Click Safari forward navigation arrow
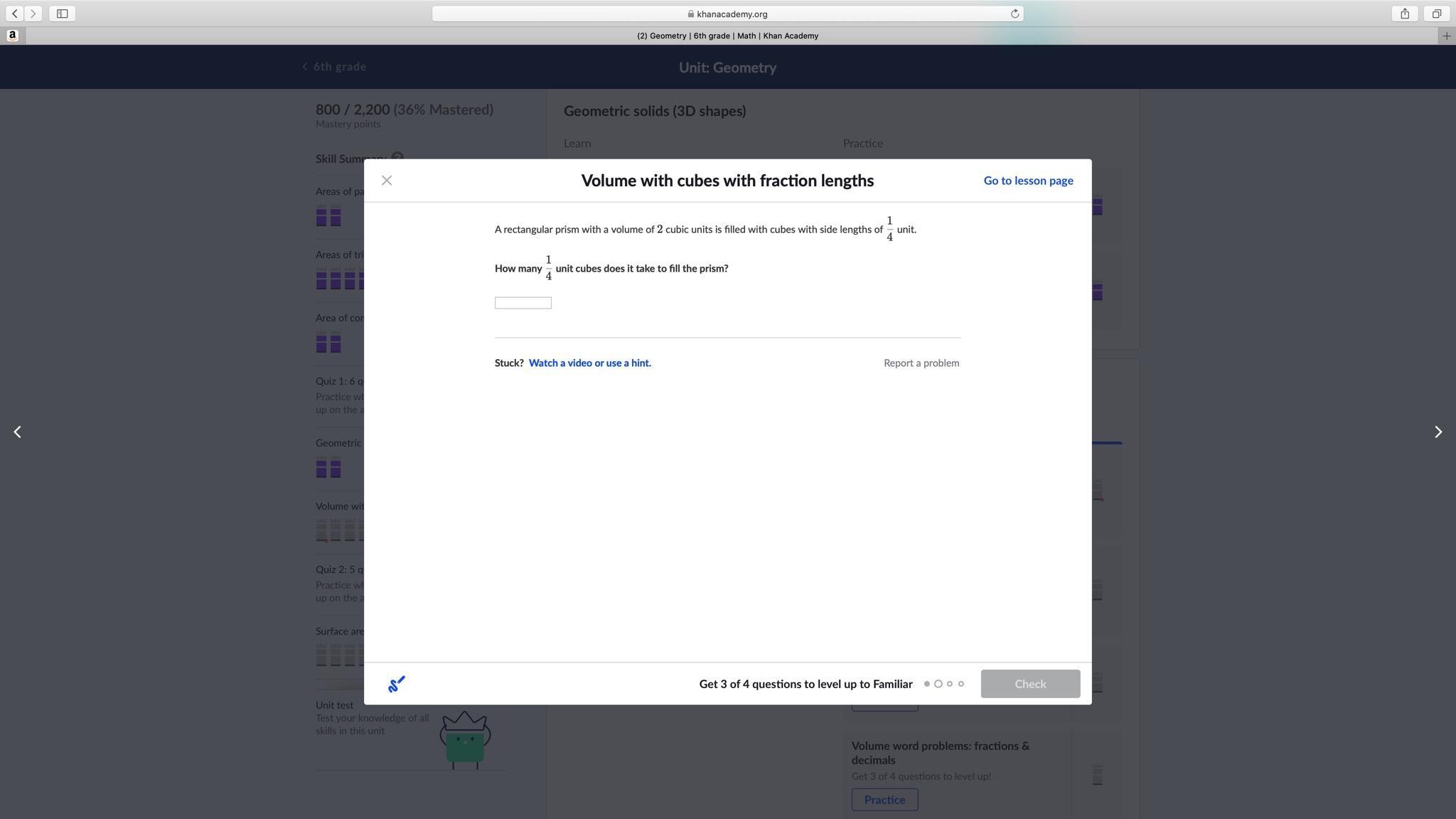 33,14
